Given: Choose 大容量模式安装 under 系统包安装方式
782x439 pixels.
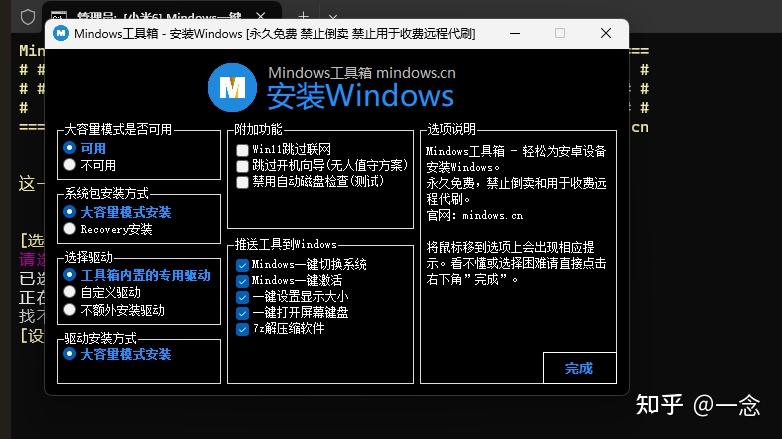Looking at the screenshot, I should point(117,212).
